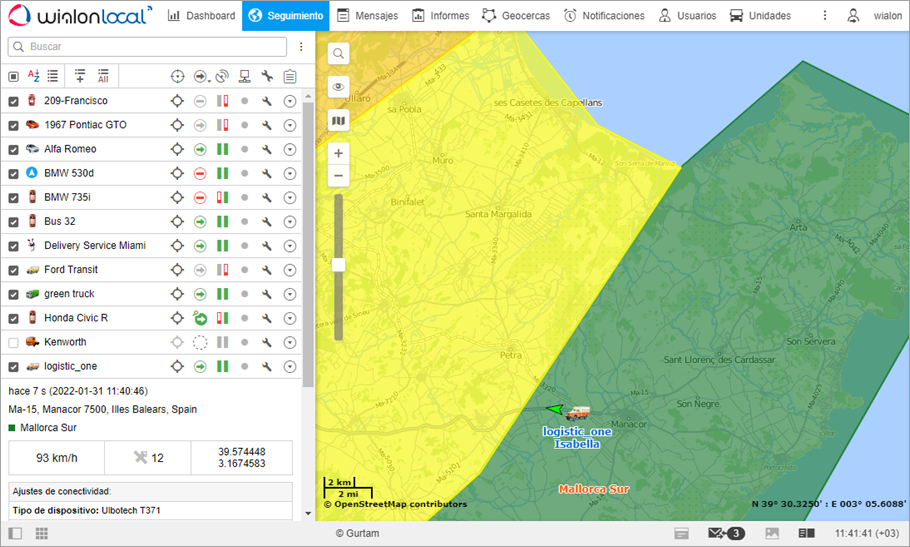This screenshot has height=547, width=910.
Task: Uncheck the Ford Transit checkbox
Action: tap(13, 270)
